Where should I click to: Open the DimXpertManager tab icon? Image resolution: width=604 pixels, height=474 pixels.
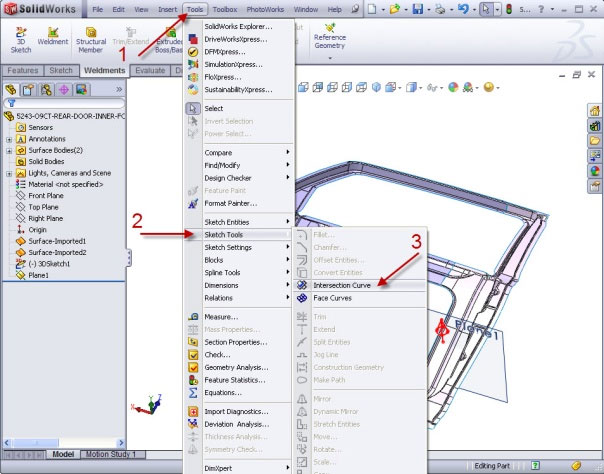coord(64,90)
